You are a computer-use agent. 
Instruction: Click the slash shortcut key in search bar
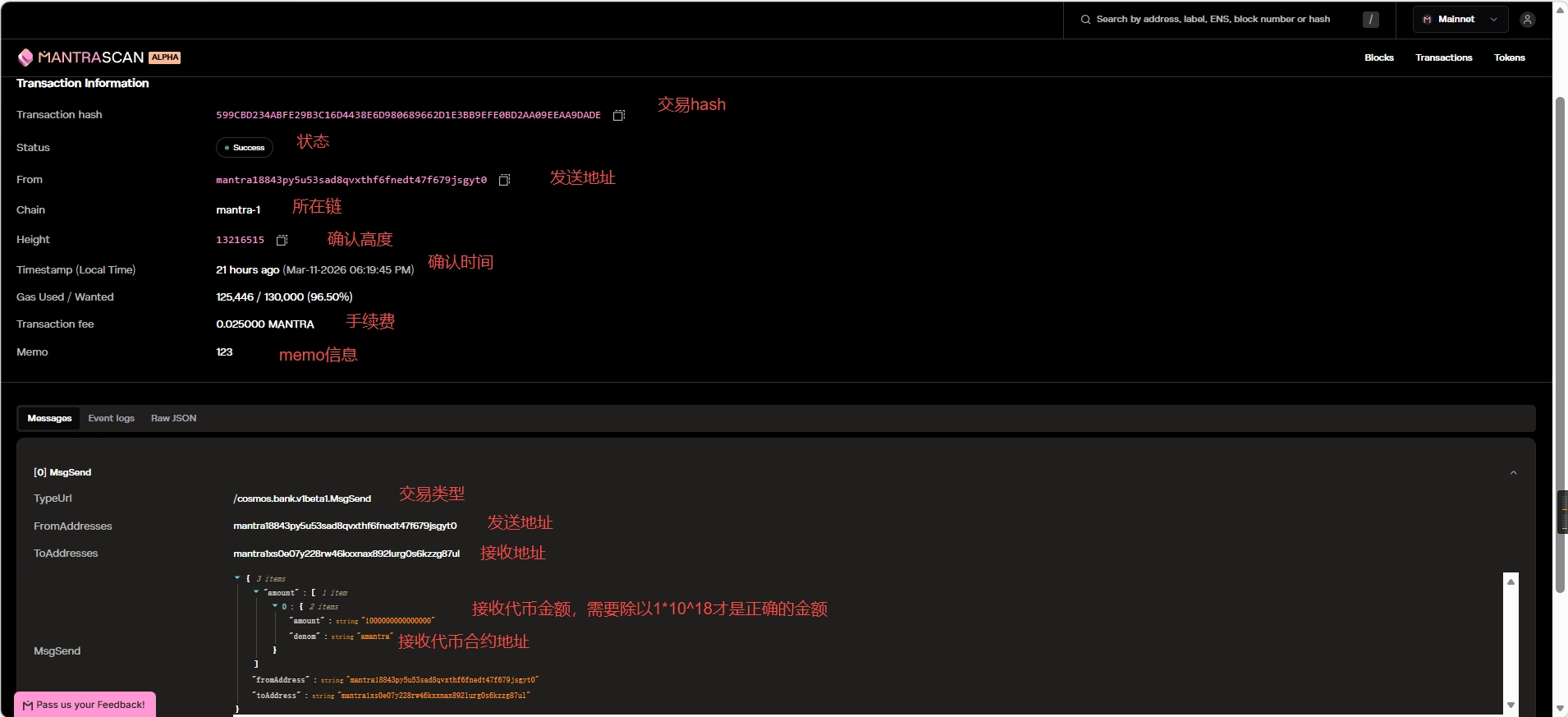click(1371, 20)
